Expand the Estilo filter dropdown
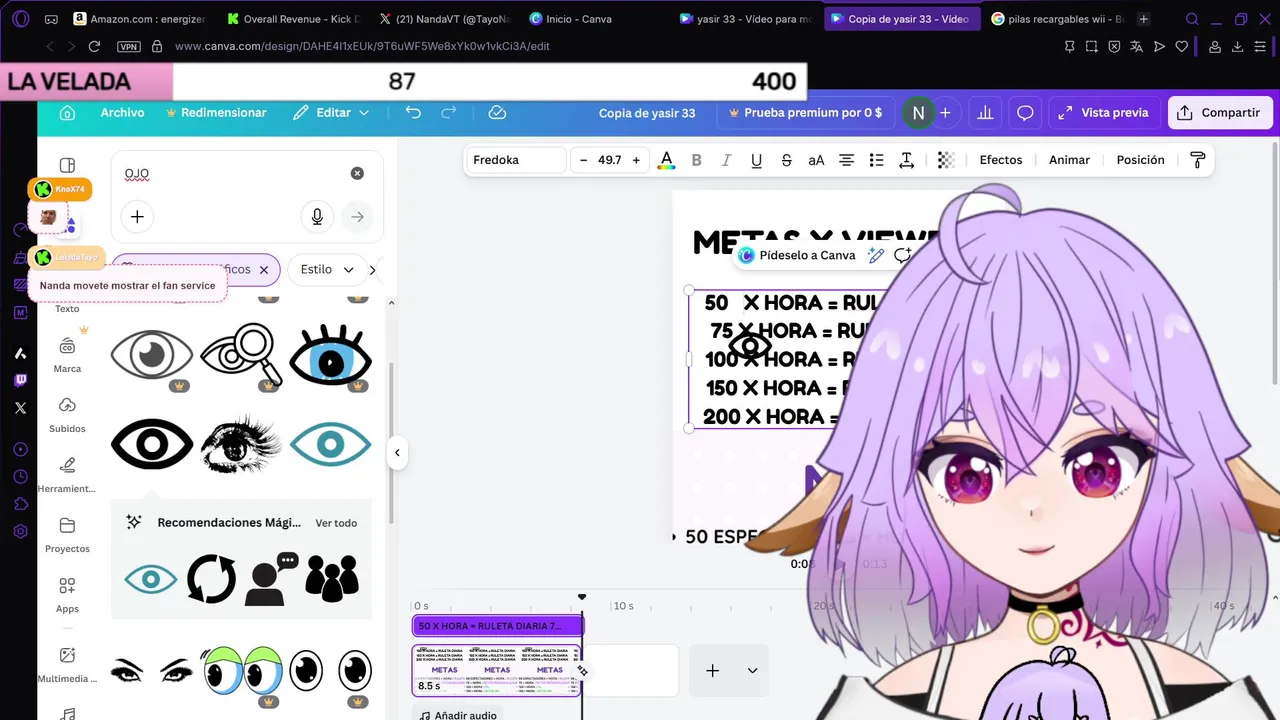Screen dimensions: 1280x720 328,270
